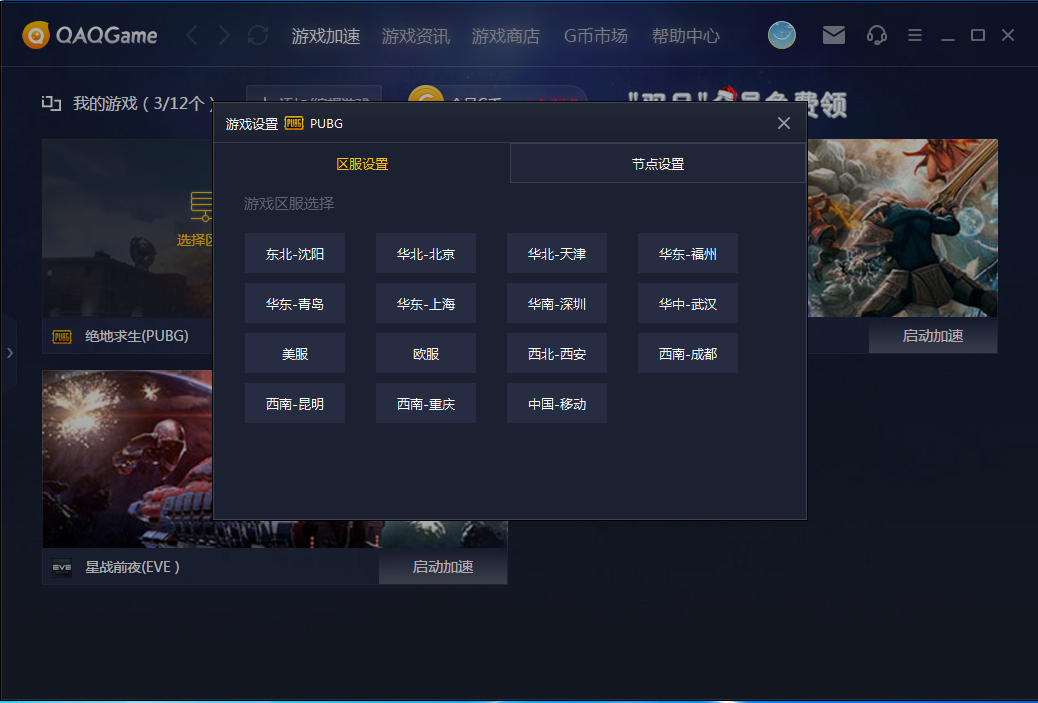Open the user avatar profile
This screenshot has height=703, width=1038.
[x=782, y=36]
